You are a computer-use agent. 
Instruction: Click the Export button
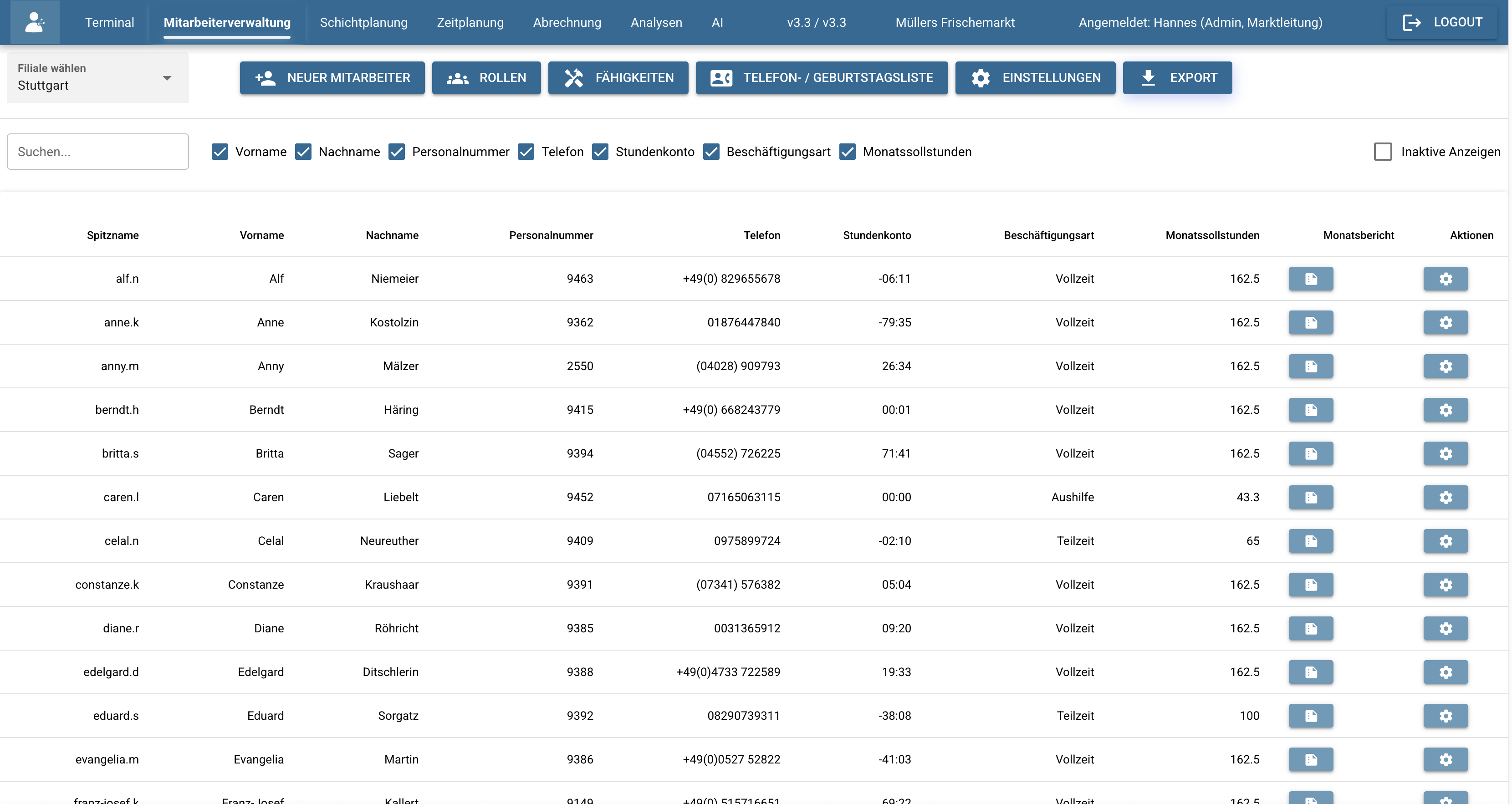[1177, 77]
